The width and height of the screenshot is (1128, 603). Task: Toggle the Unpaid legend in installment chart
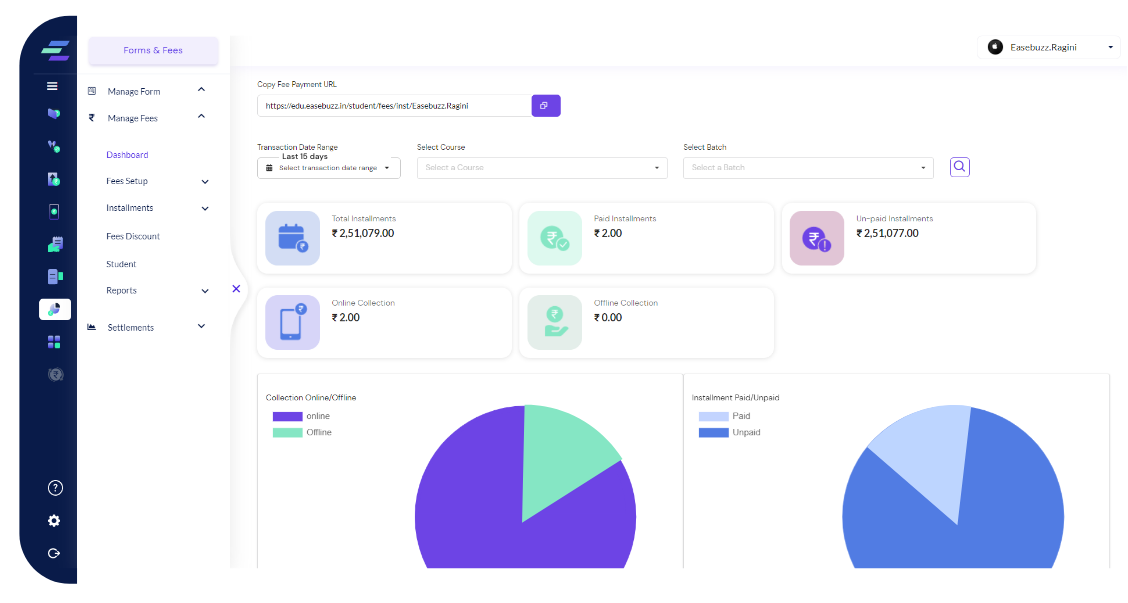729,432
